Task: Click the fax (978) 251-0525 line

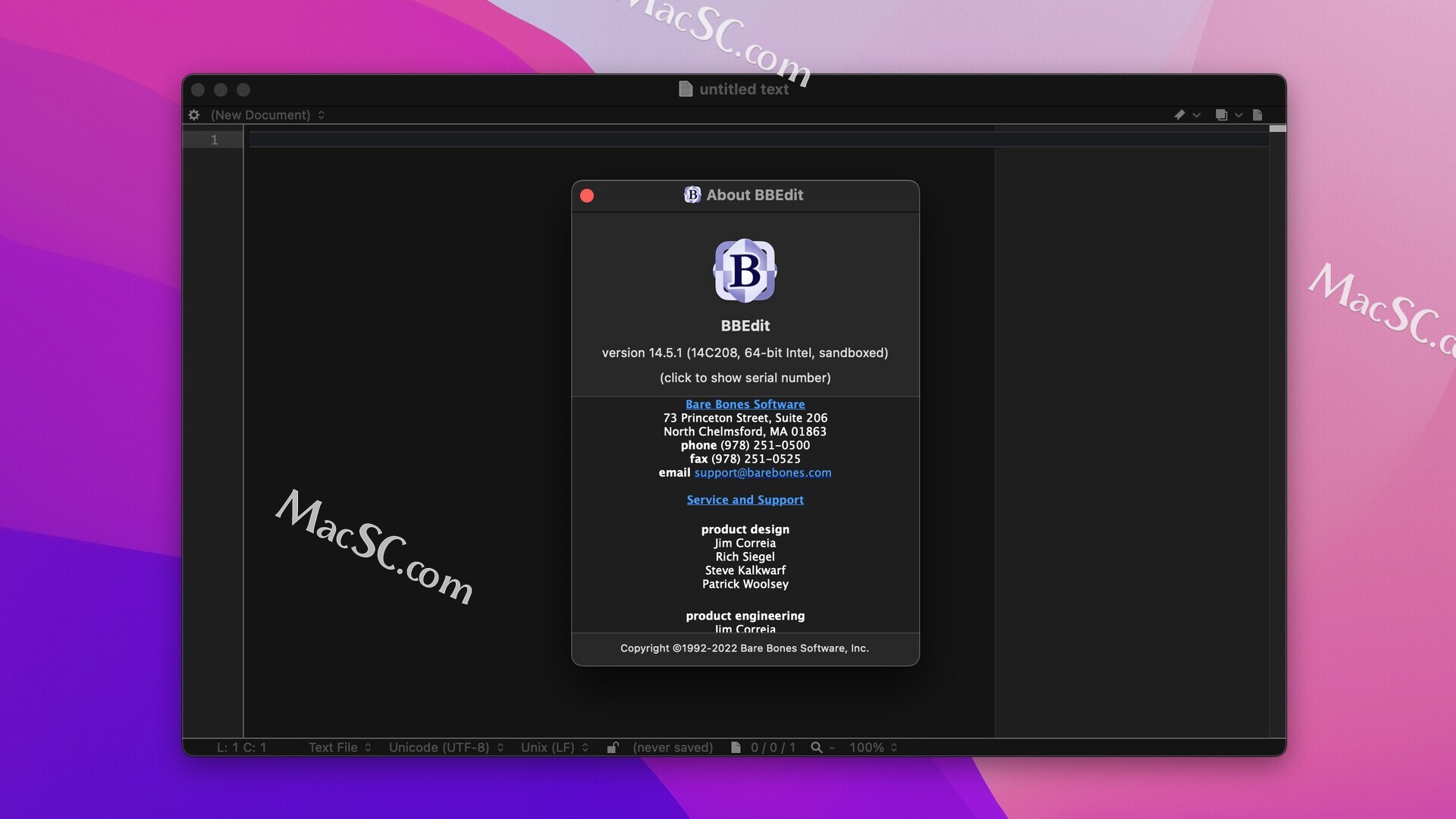Action: tap(745, 459)
